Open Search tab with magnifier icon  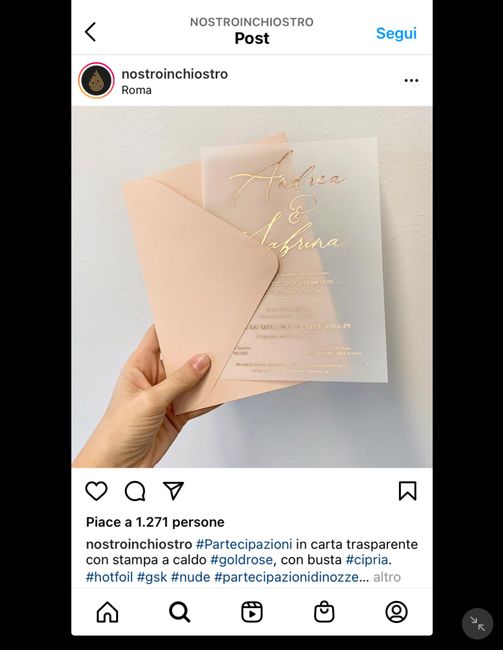[x=180, y=612]
